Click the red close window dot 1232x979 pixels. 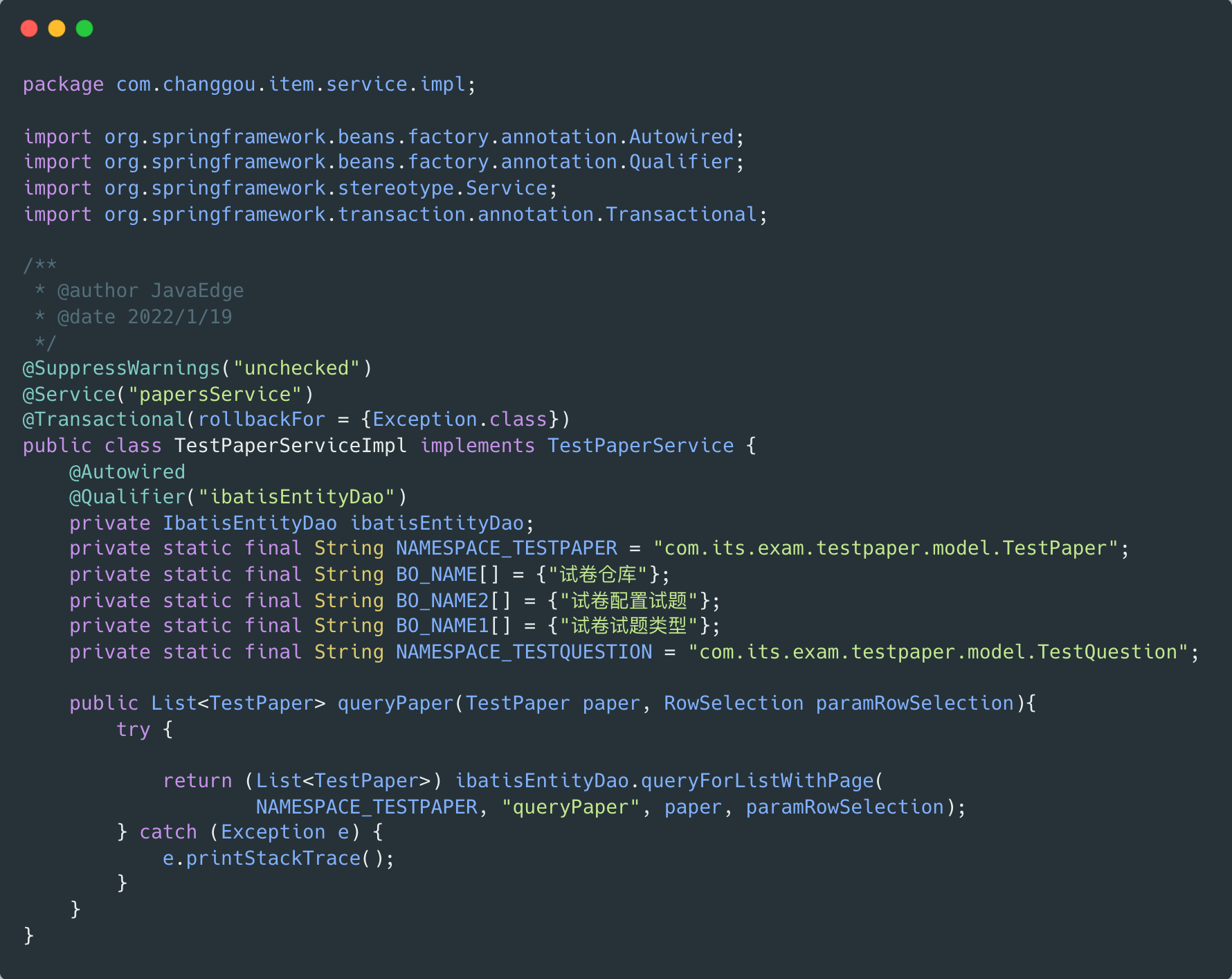pos(29,28)
